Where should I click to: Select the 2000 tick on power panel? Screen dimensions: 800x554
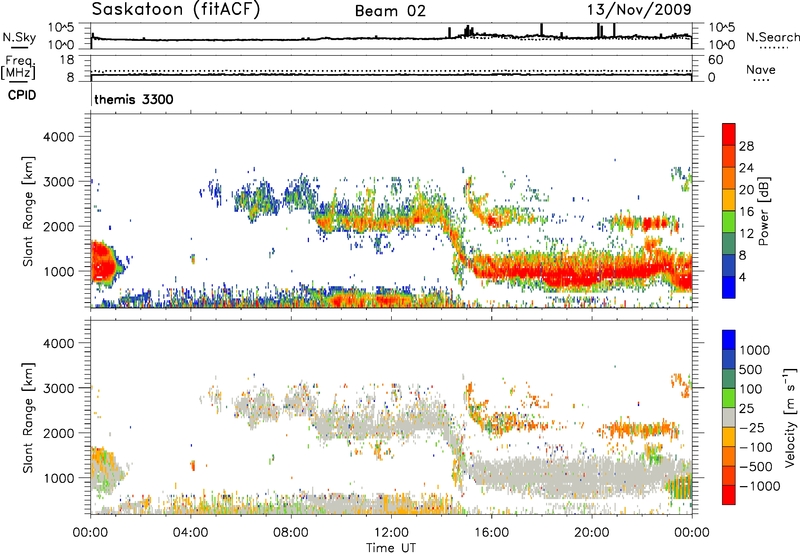(58, 226)
